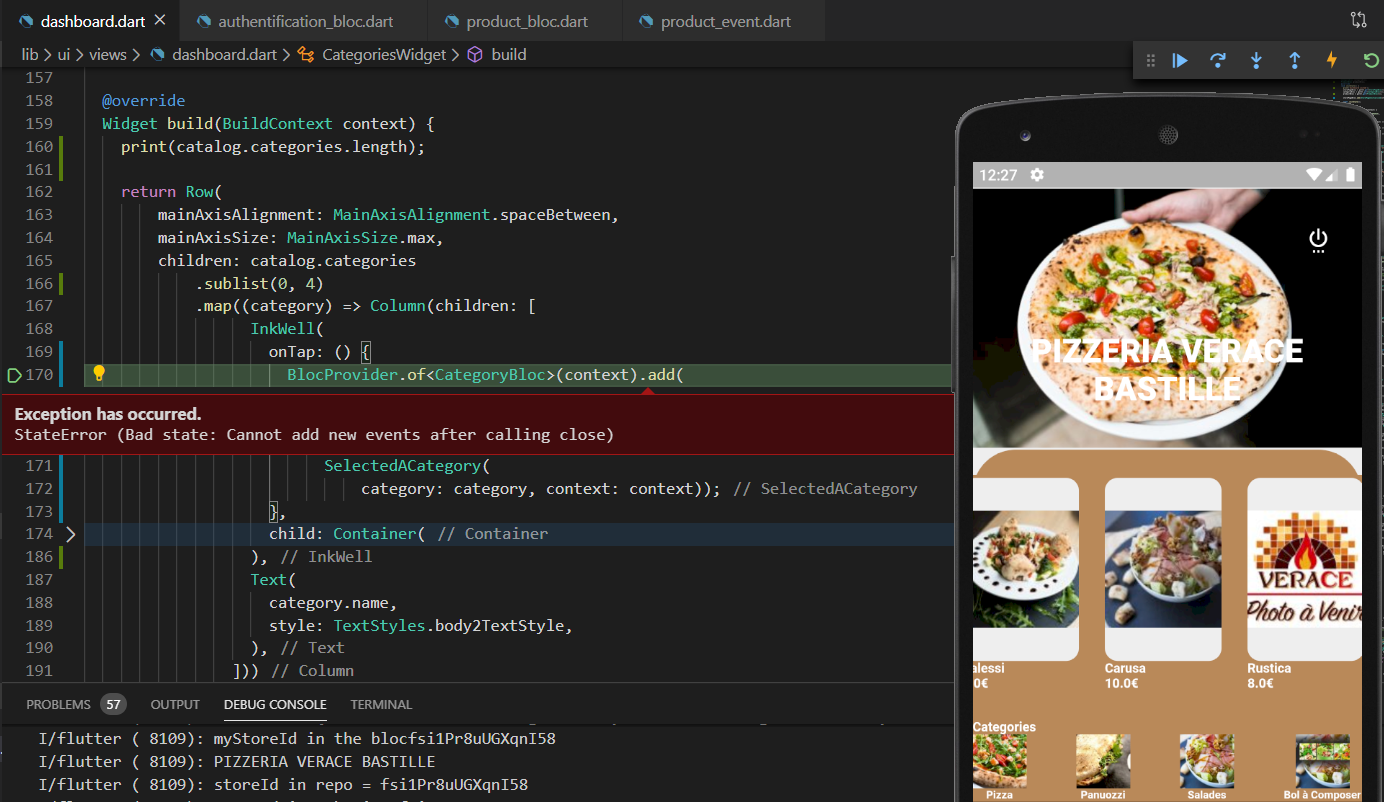Screen dimensions: 1384x802
Task: Click the battery icon in emulator status bar
Action: click(x=1350, y=175)
